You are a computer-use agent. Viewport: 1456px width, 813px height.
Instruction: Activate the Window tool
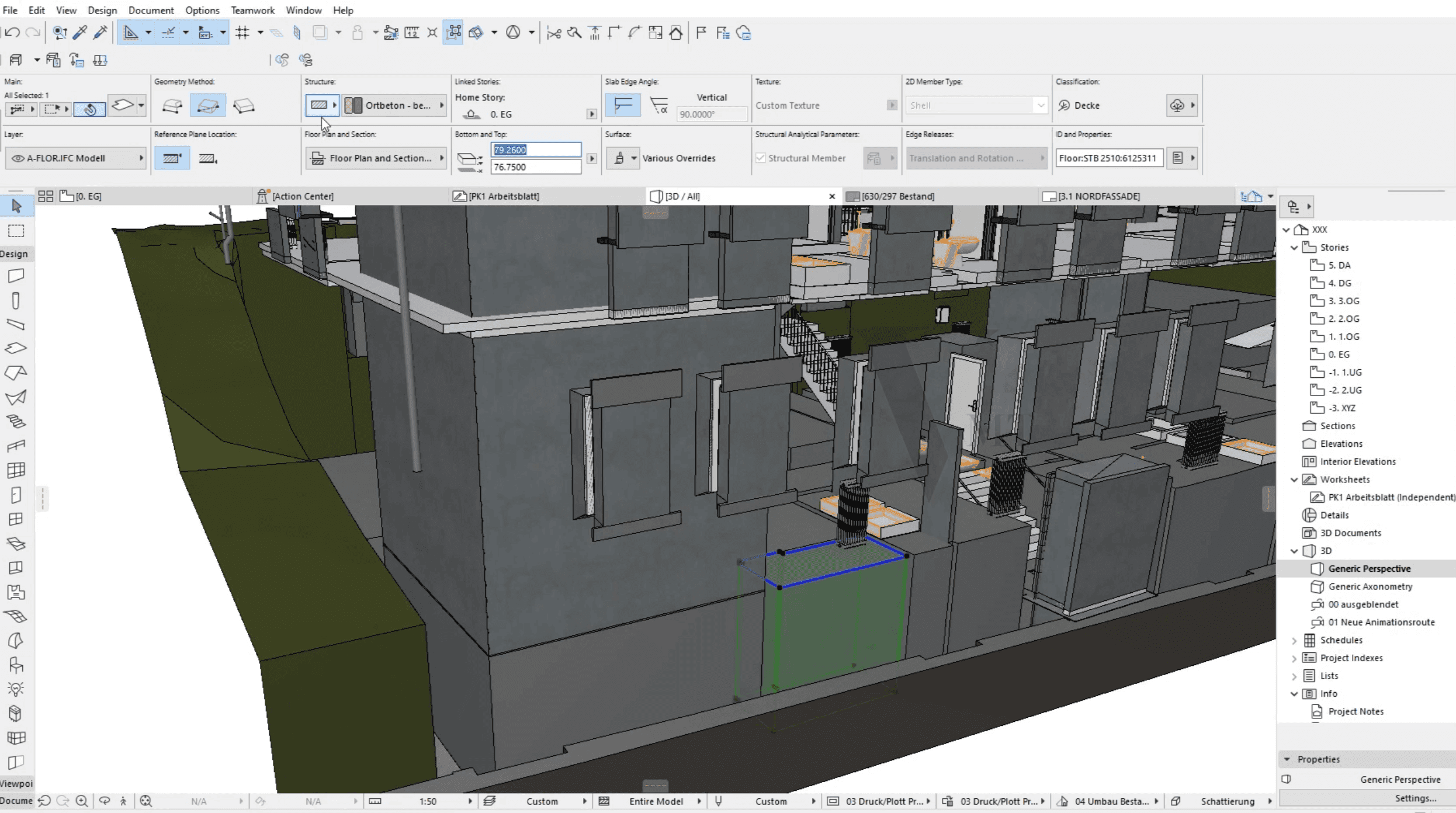[x=16, y=519]
